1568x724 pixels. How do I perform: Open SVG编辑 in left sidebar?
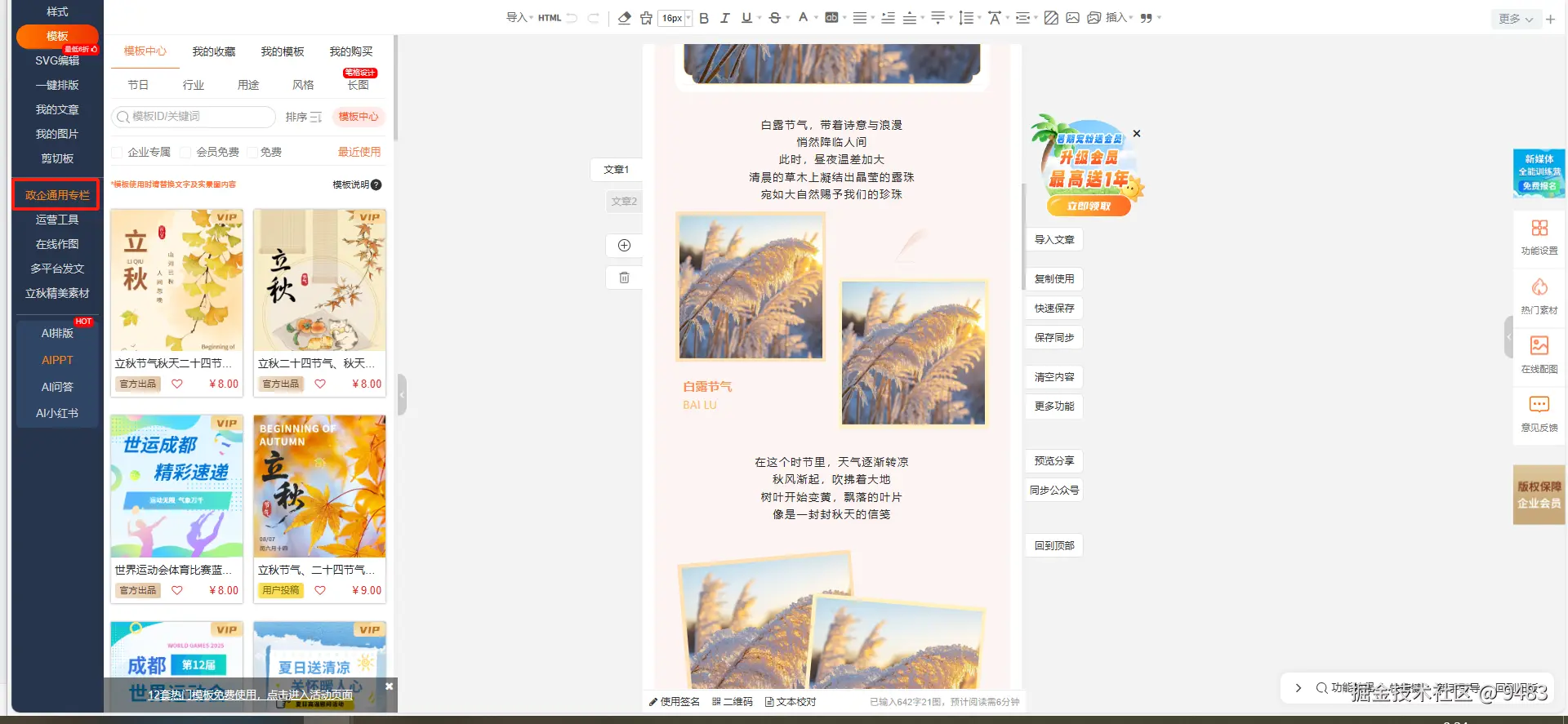[x=57, y=60]
